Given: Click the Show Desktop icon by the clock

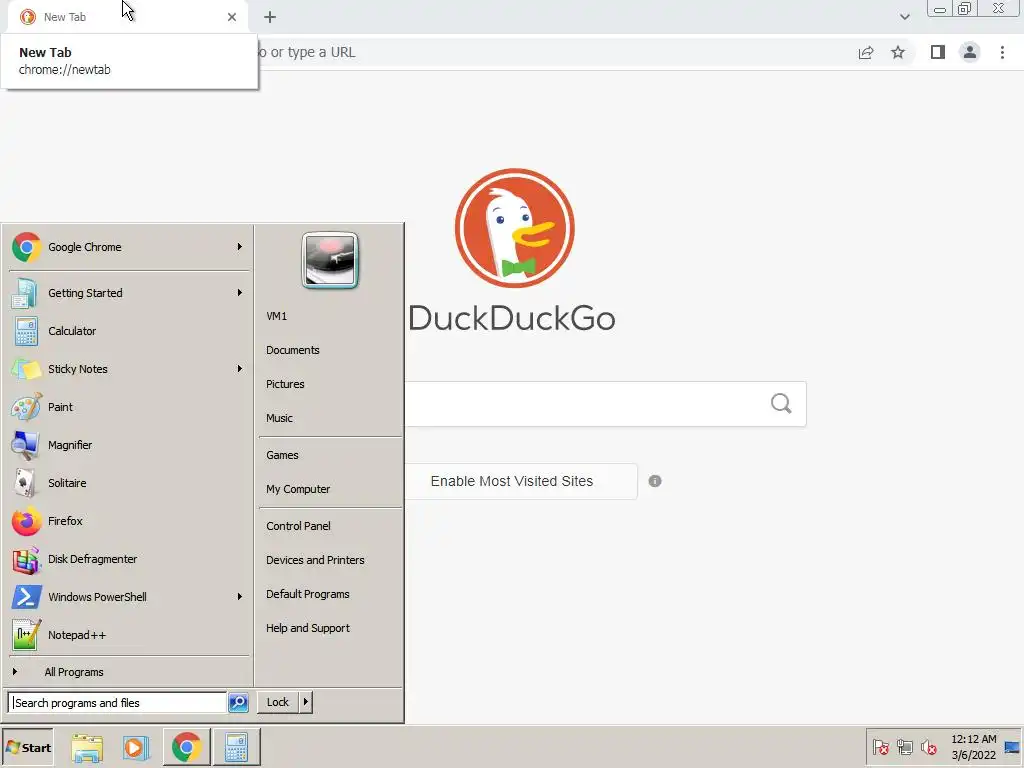Looking at the screenshot, I should point(1012,748).
